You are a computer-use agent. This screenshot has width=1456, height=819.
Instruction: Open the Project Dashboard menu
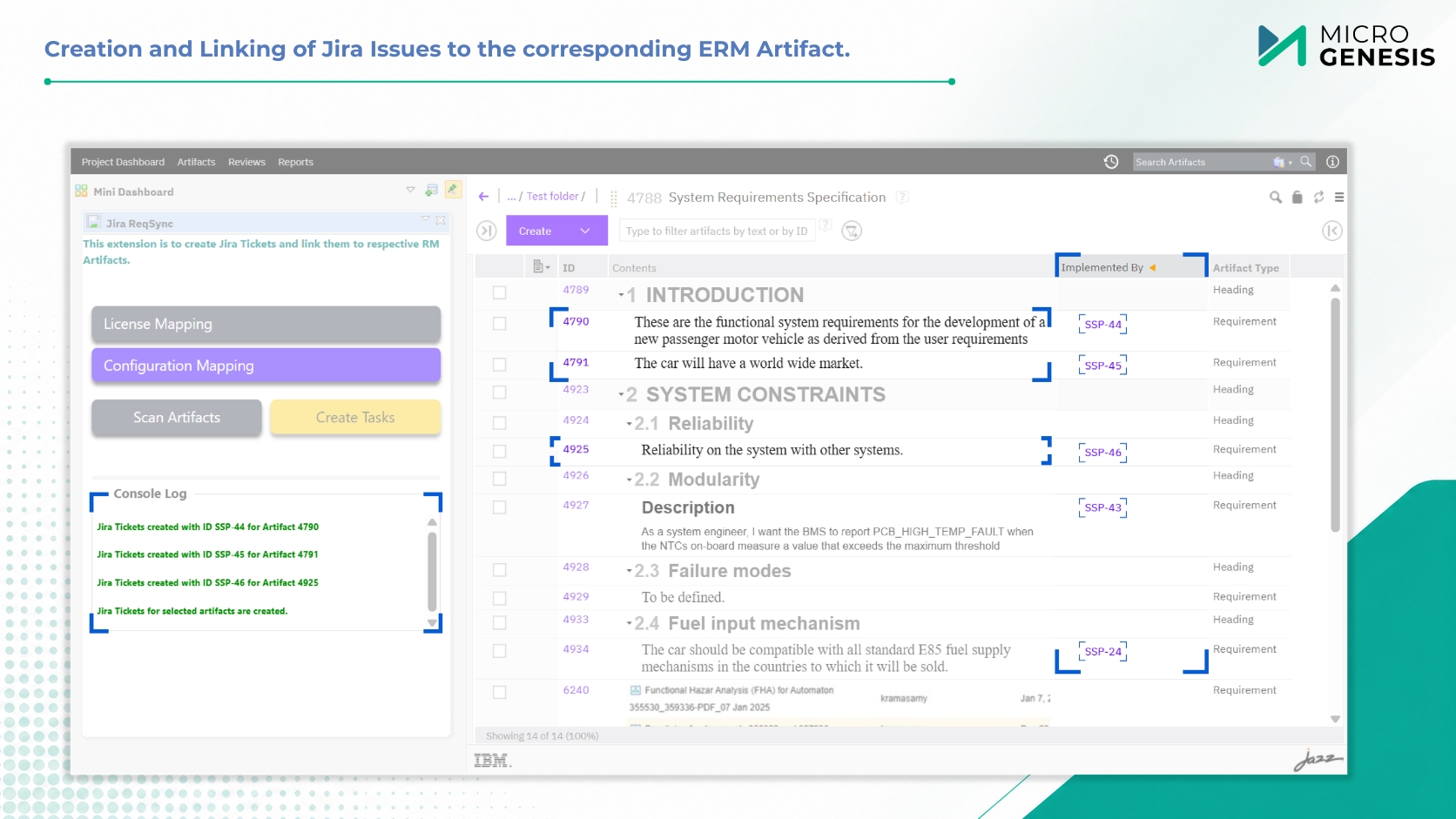coord(123,162)
